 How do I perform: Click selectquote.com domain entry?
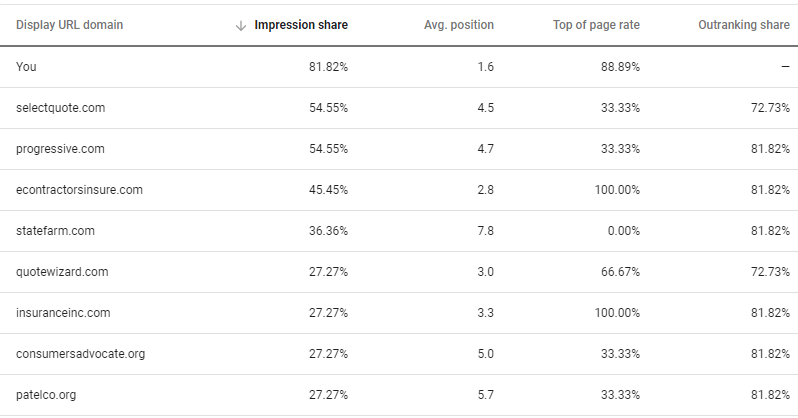[x=61, y=108]
